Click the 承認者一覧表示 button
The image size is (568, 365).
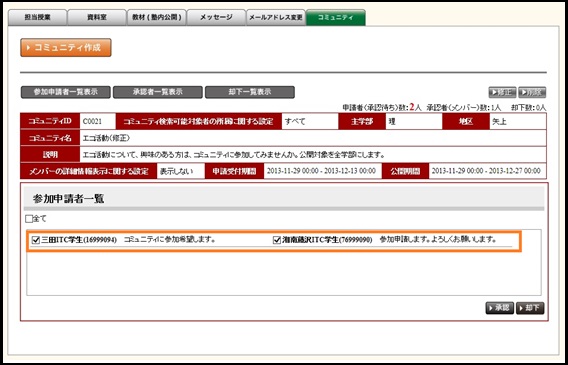pyautogui.click(x=158, y=92)
